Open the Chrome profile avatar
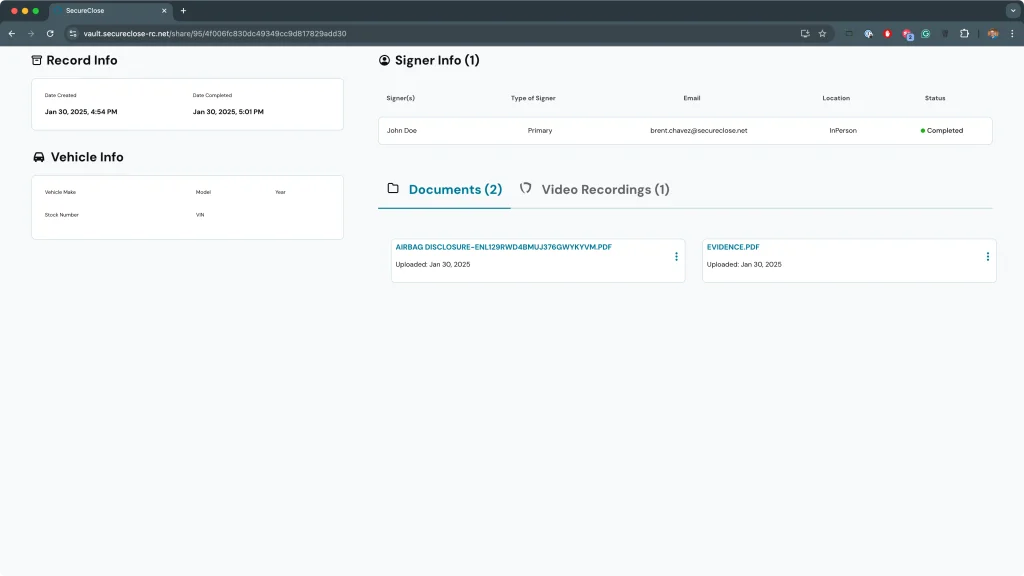Viewport: 1024px width, 576px height. (992, 33)
